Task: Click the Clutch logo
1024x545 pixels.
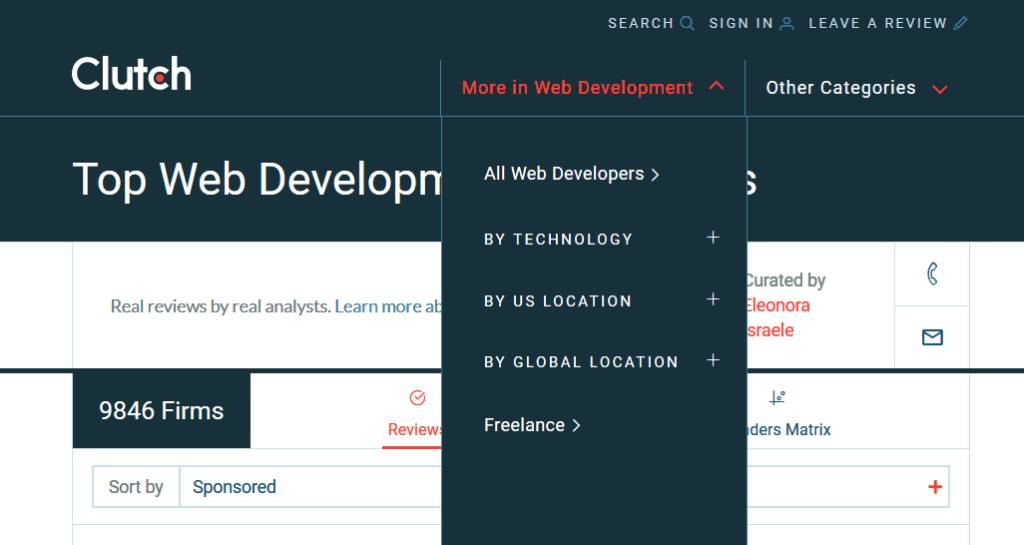Action: click(131, 73)
